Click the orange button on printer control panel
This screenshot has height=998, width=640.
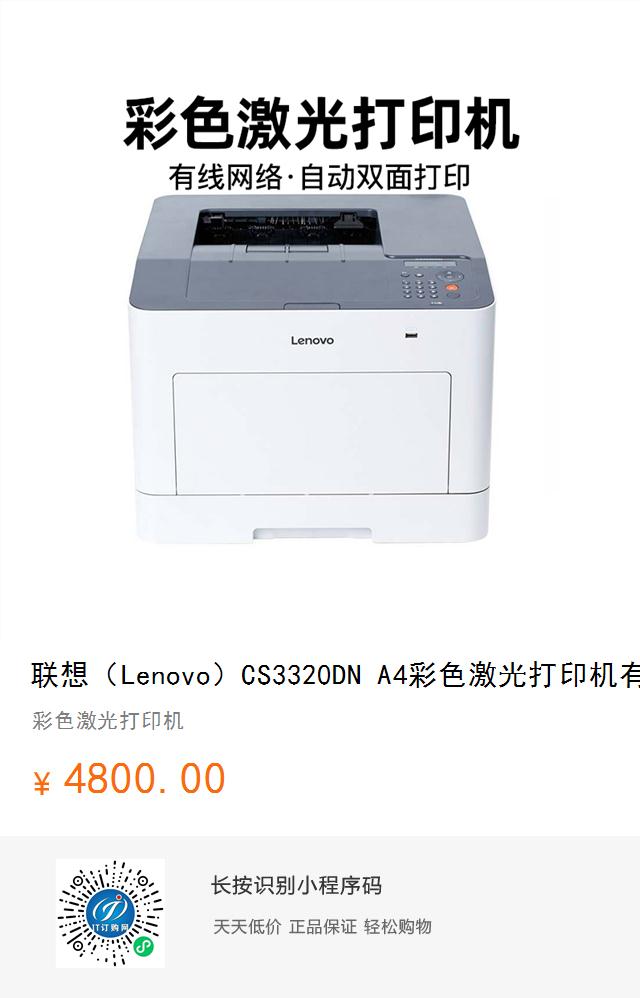point(452,288)
